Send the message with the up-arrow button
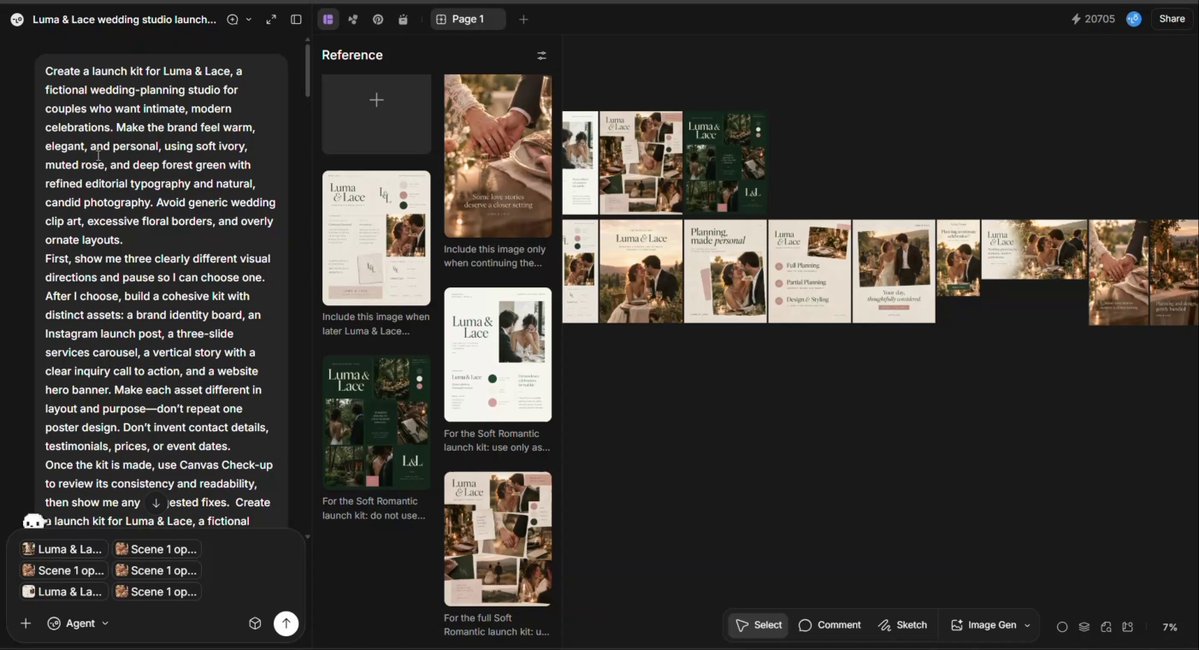The width and height of the screenshot is (1199, 650). (286, 623)
